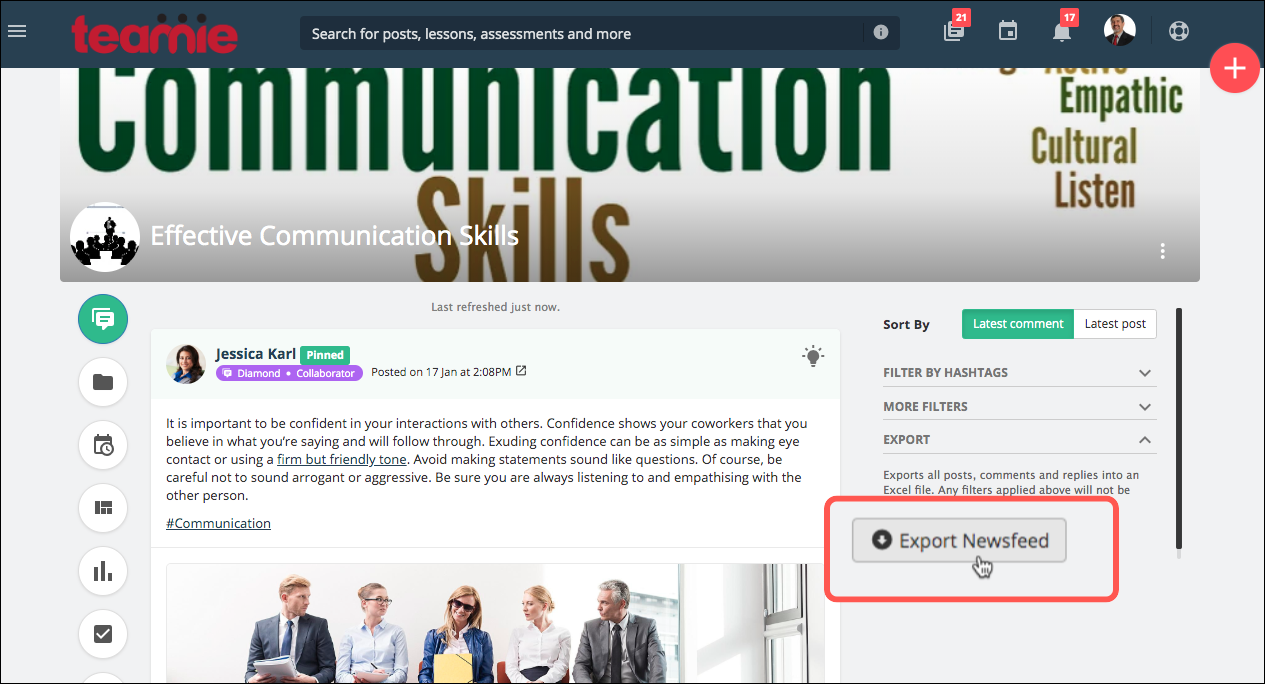The width and height of the screenshot is (1265, 684).
Task: Click the 'Sort By' label
Action: coord(906,325)
